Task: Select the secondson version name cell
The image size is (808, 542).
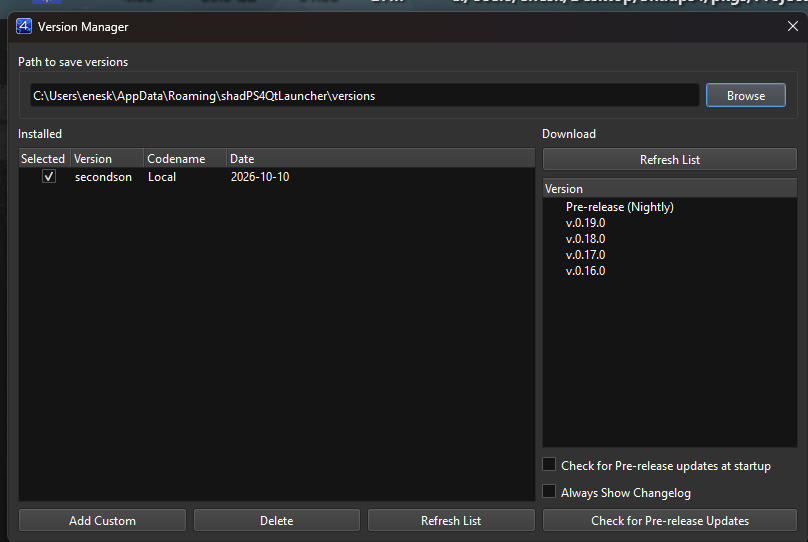Action: 103,177
